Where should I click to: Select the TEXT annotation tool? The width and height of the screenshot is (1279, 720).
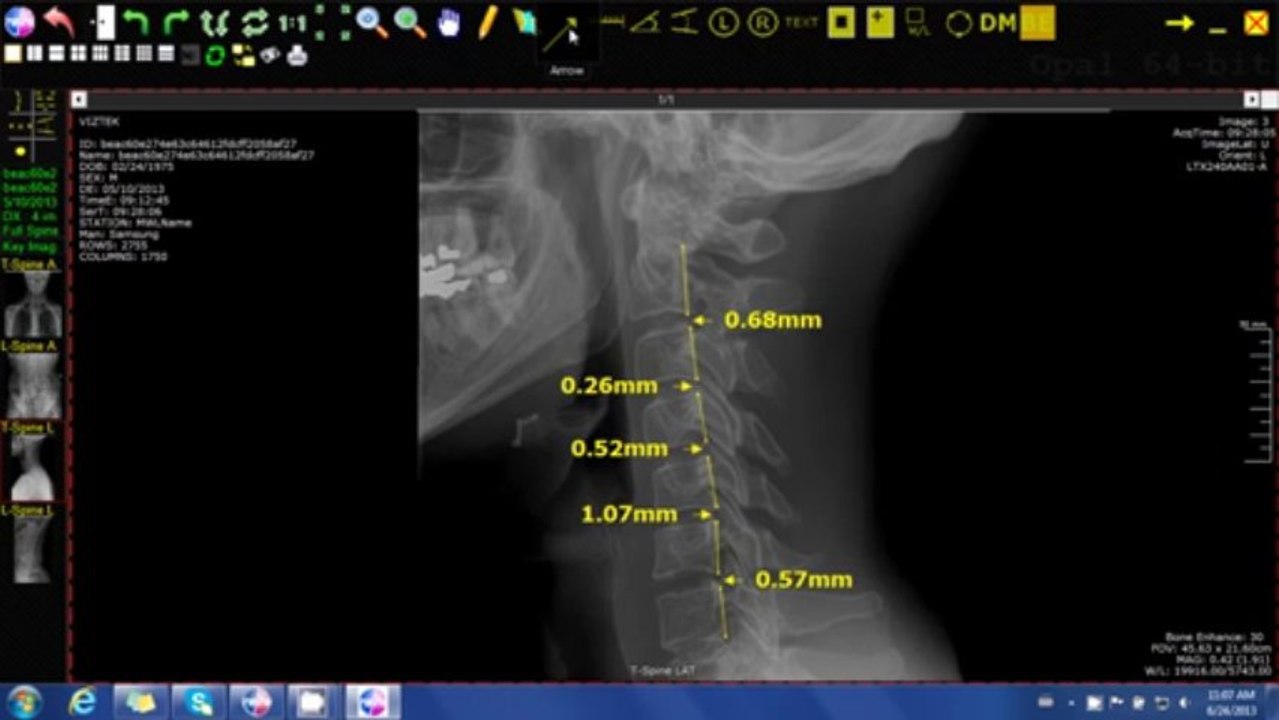click(801, 22)
